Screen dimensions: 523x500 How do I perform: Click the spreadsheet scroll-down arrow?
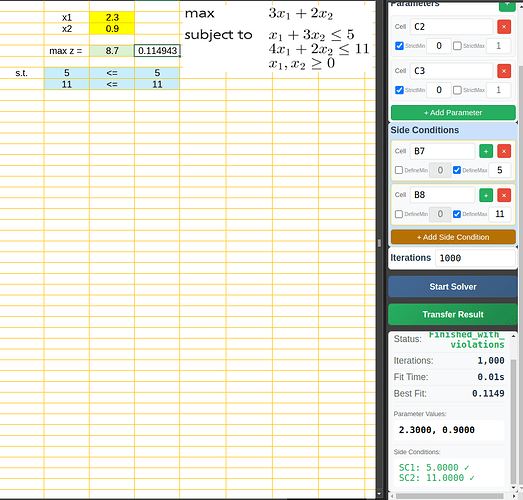(379, 493)
